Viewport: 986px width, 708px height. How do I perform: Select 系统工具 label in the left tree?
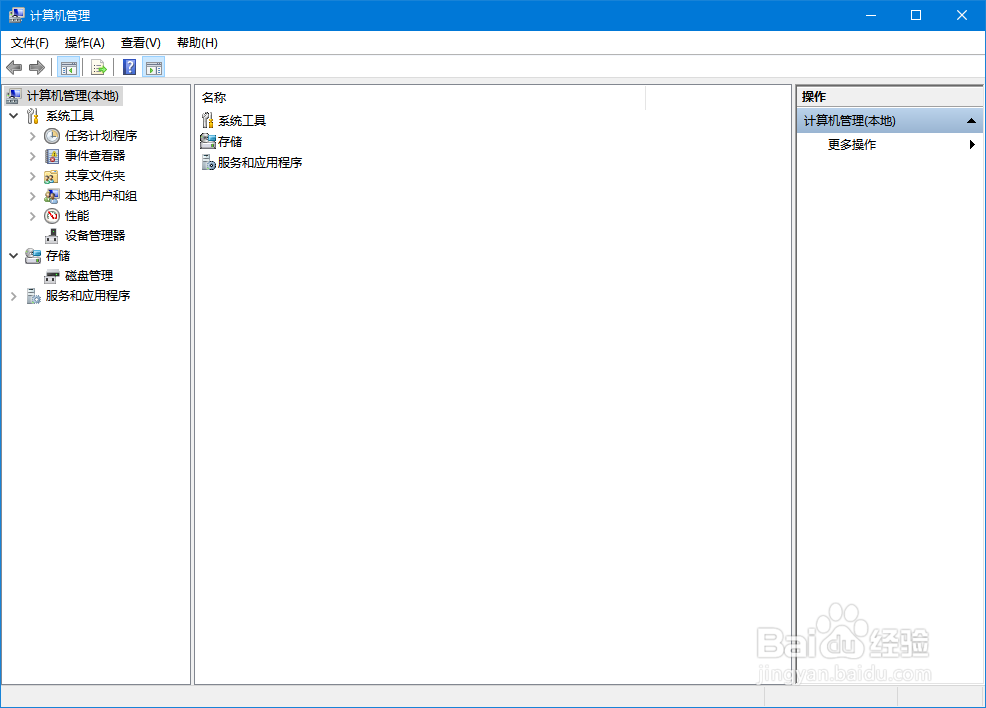pos(70,116)
